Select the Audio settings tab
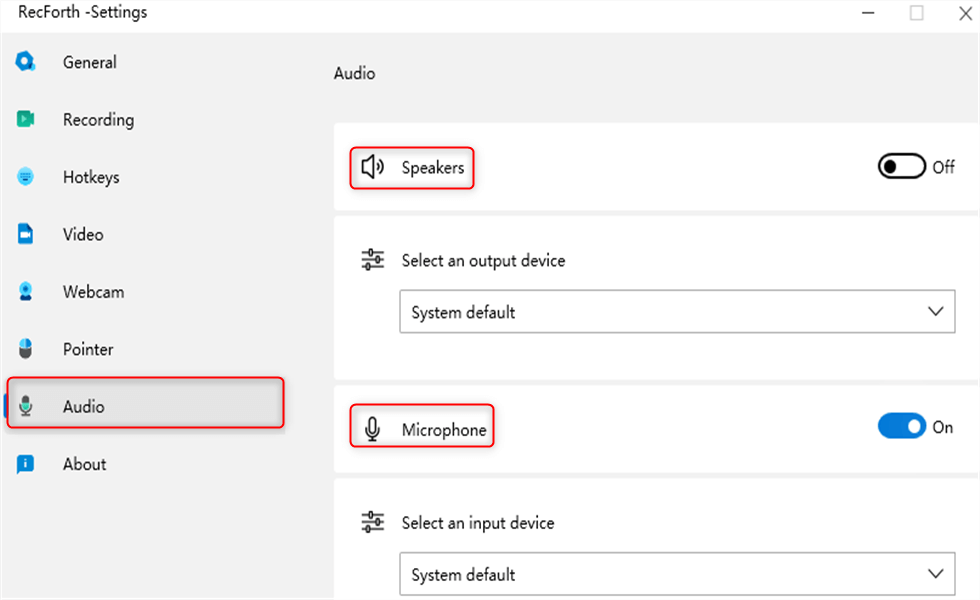980x600 pixels. (x=145, y=403)
